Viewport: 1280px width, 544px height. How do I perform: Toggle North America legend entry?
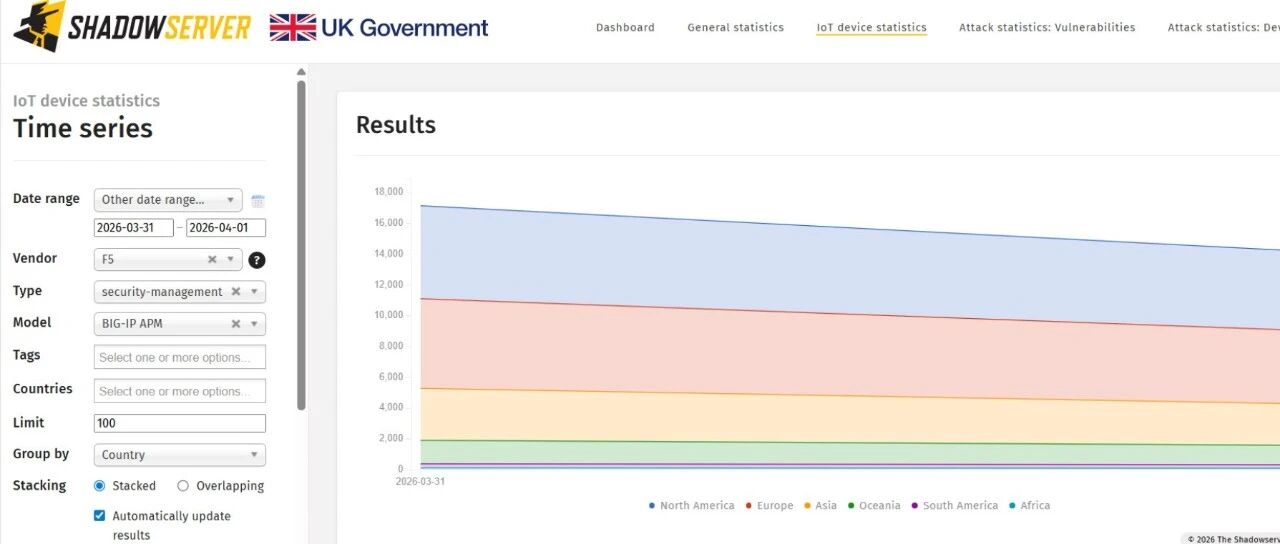[x=691, y=506]
